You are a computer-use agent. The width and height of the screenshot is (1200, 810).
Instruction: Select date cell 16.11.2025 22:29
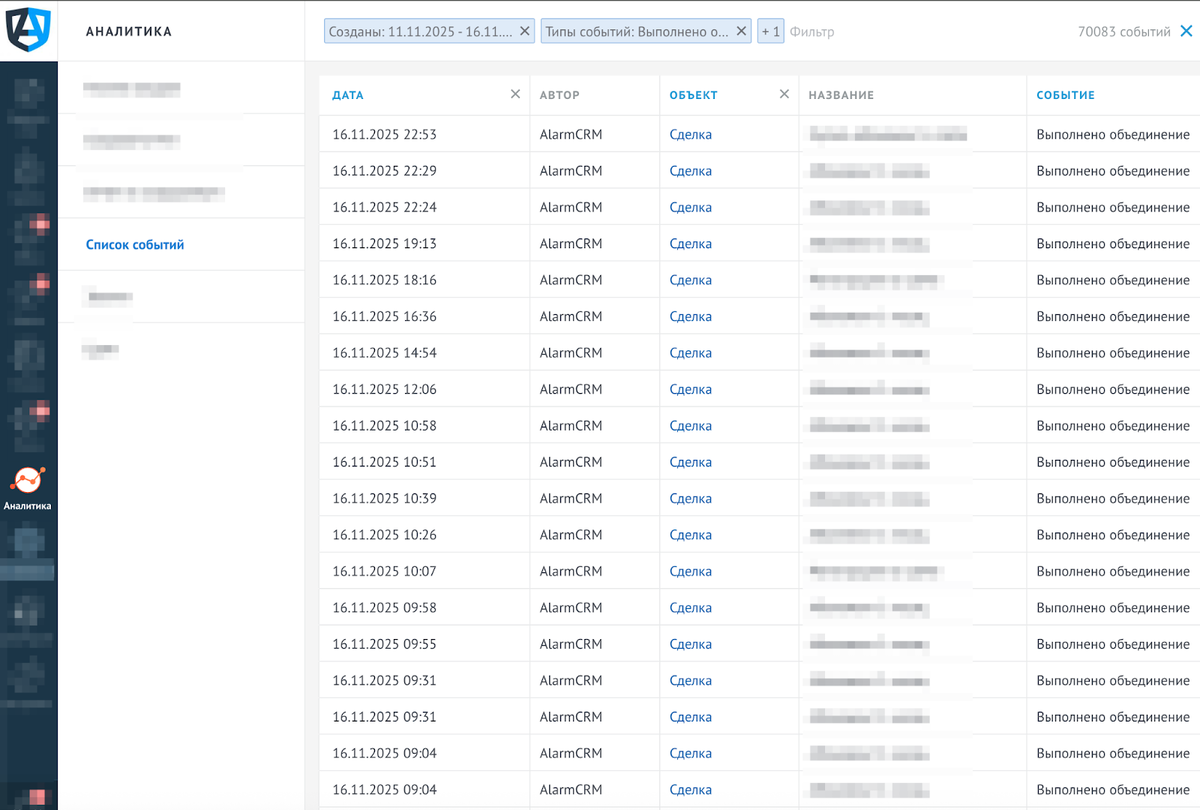coord(385,171)
